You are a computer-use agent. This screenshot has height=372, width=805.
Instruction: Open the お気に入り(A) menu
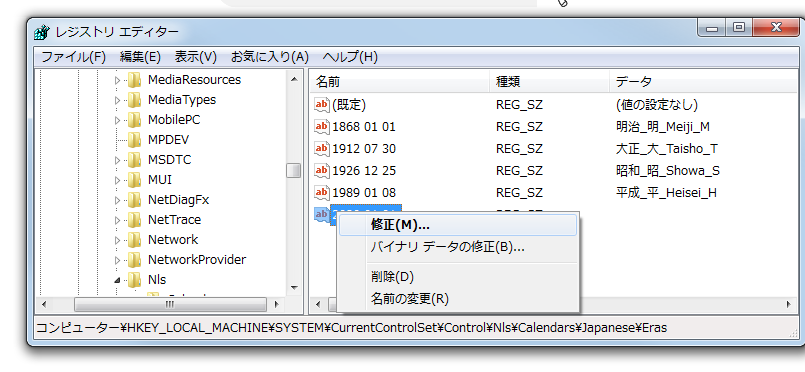[x=270, y=57]
